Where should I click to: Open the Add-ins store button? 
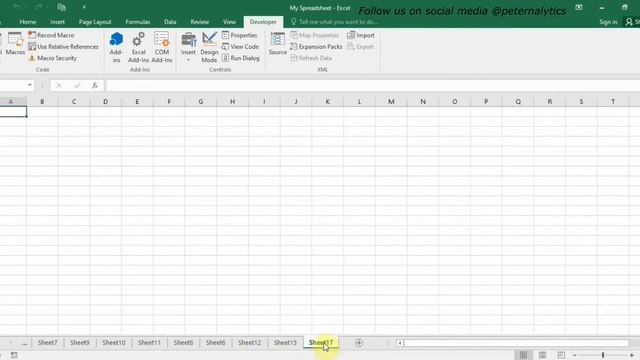[116, 47]
